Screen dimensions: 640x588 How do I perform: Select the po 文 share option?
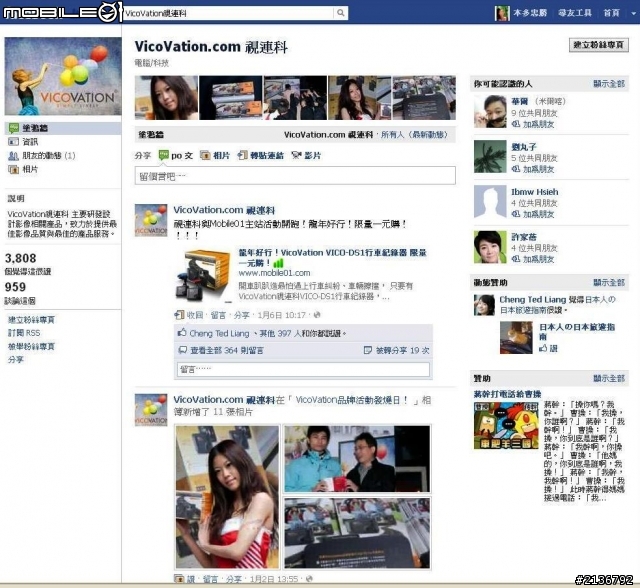(176, 155)
